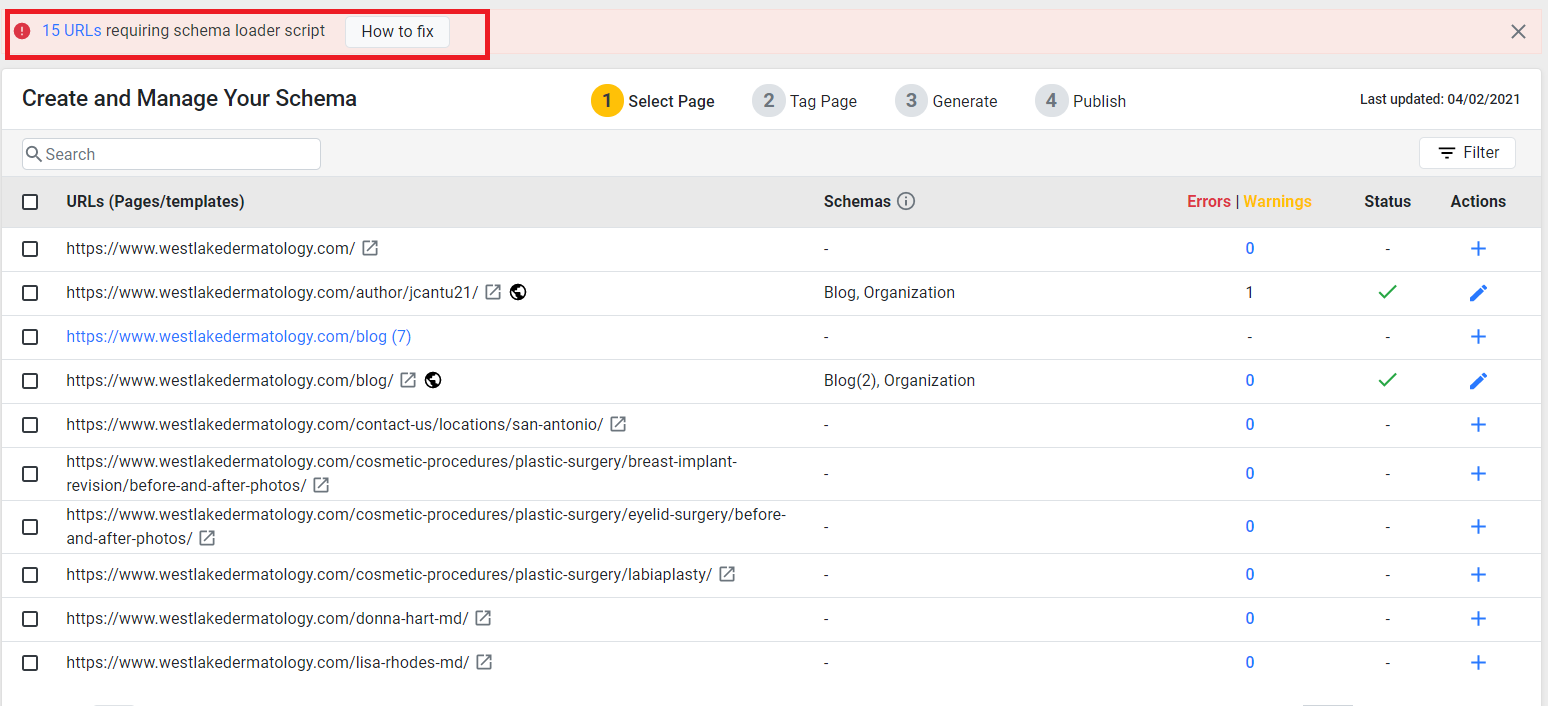Image resolution: width=1548 pixels, height=706 pixels.
Task: Add a schema to the san-antonio contact page
Action: [1478, 424]
